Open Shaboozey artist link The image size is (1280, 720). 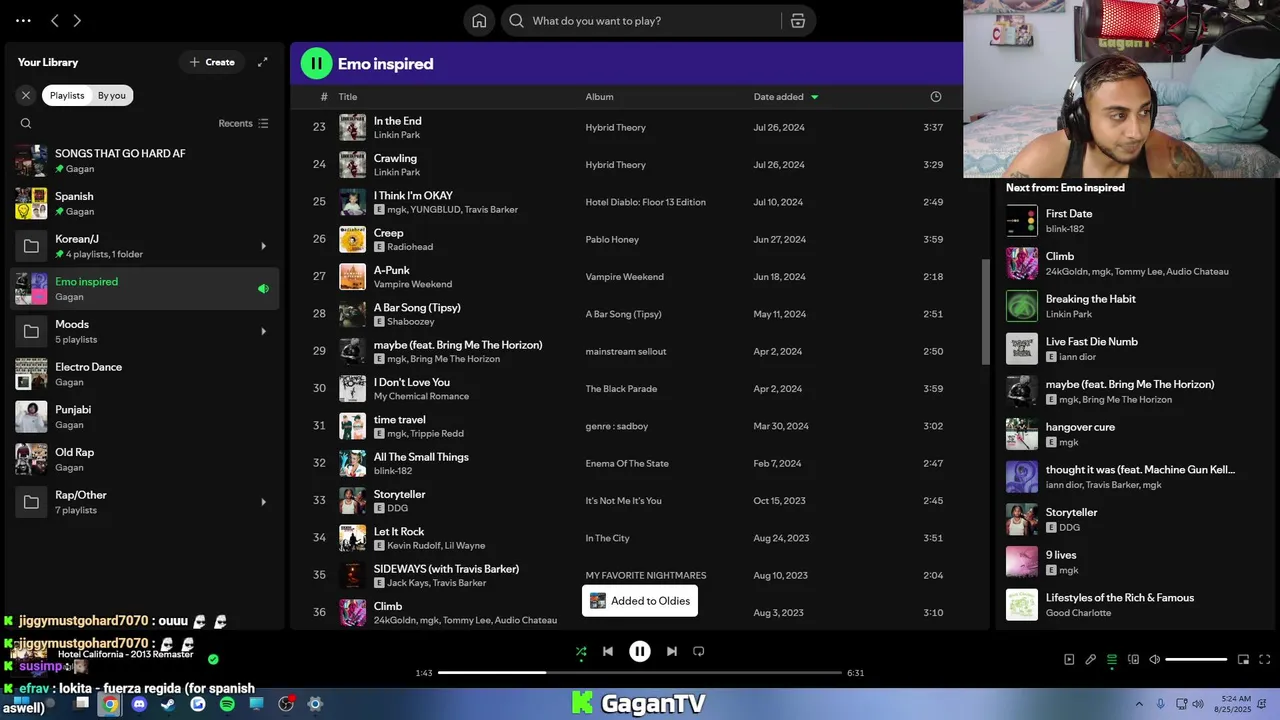coord(410,322)
